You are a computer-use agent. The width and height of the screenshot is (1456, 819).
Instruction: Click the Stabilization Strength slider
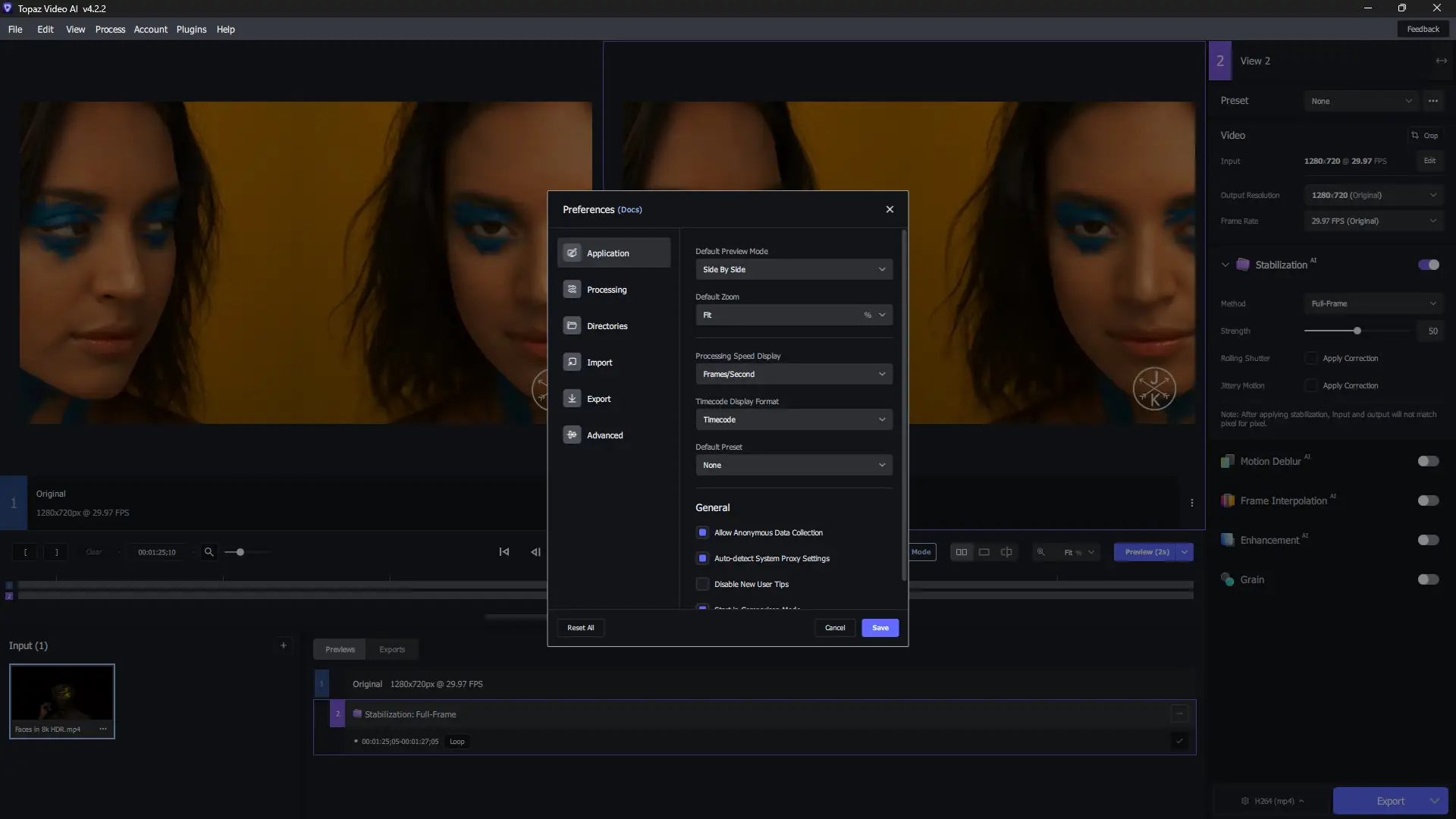[1357, 331]
